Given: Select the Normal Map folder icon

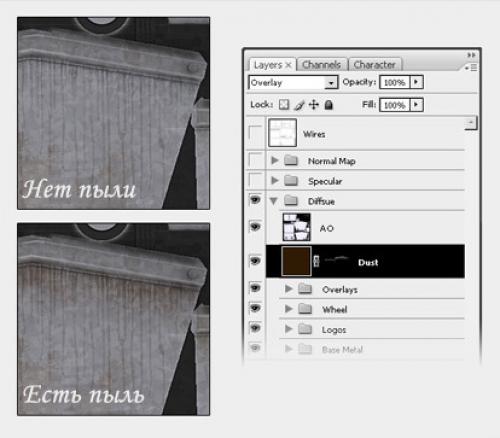Looking at the screenshot, I should 291,161.
